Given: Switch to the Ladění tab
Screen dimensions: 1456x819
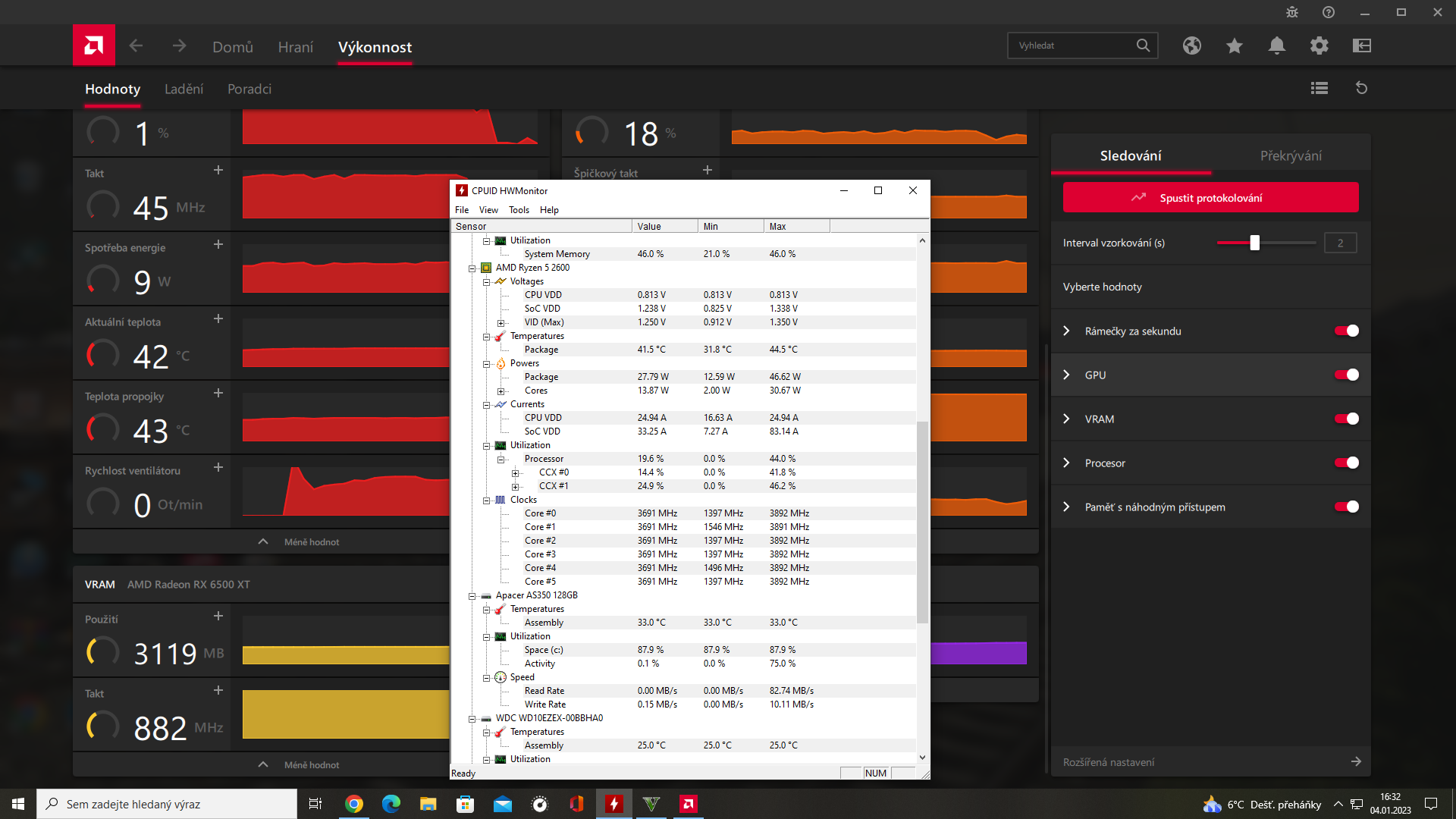Looking at the screenshot, I should (x=184, y=89).
